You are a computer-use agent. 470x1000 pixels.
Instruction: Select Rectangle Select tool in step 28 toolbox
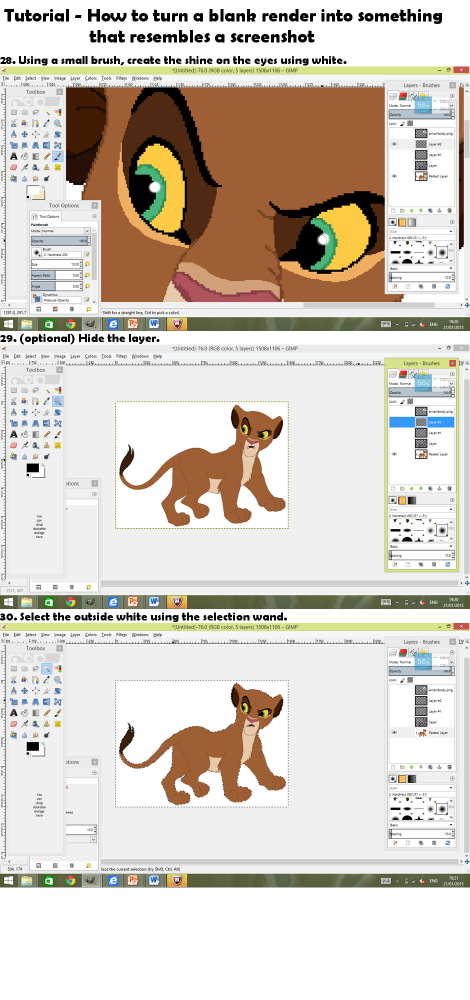tap(14, 112)
